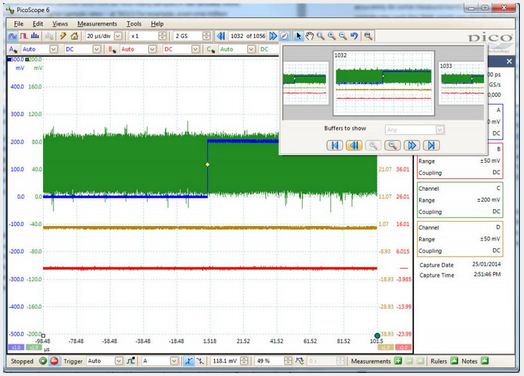The width and height of the screenshot is (524, 376).
Task: Go to previous waveform buffer in toolbar
Action: (x=221, y=36)
